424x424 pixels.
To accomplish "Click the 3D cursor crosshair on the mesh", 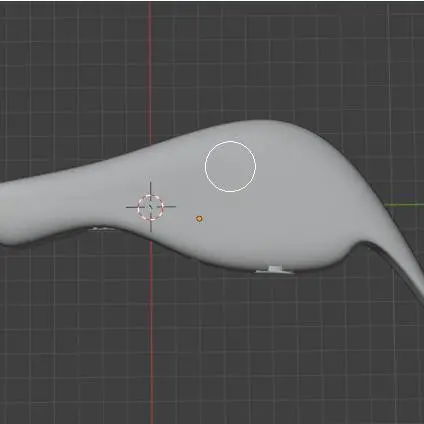I will (151, 207).
